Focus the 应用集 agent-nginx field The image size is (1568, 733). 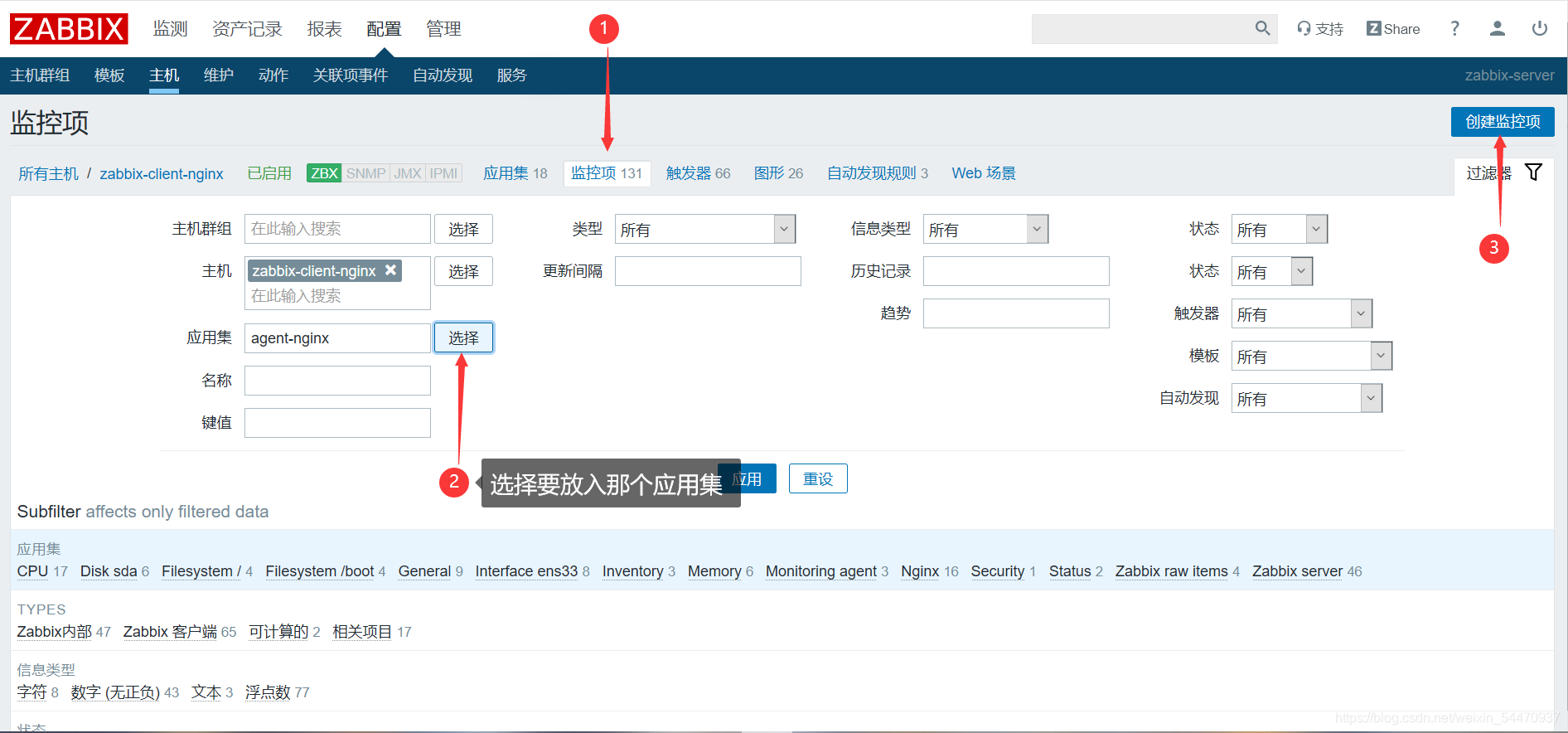[337, 337]
